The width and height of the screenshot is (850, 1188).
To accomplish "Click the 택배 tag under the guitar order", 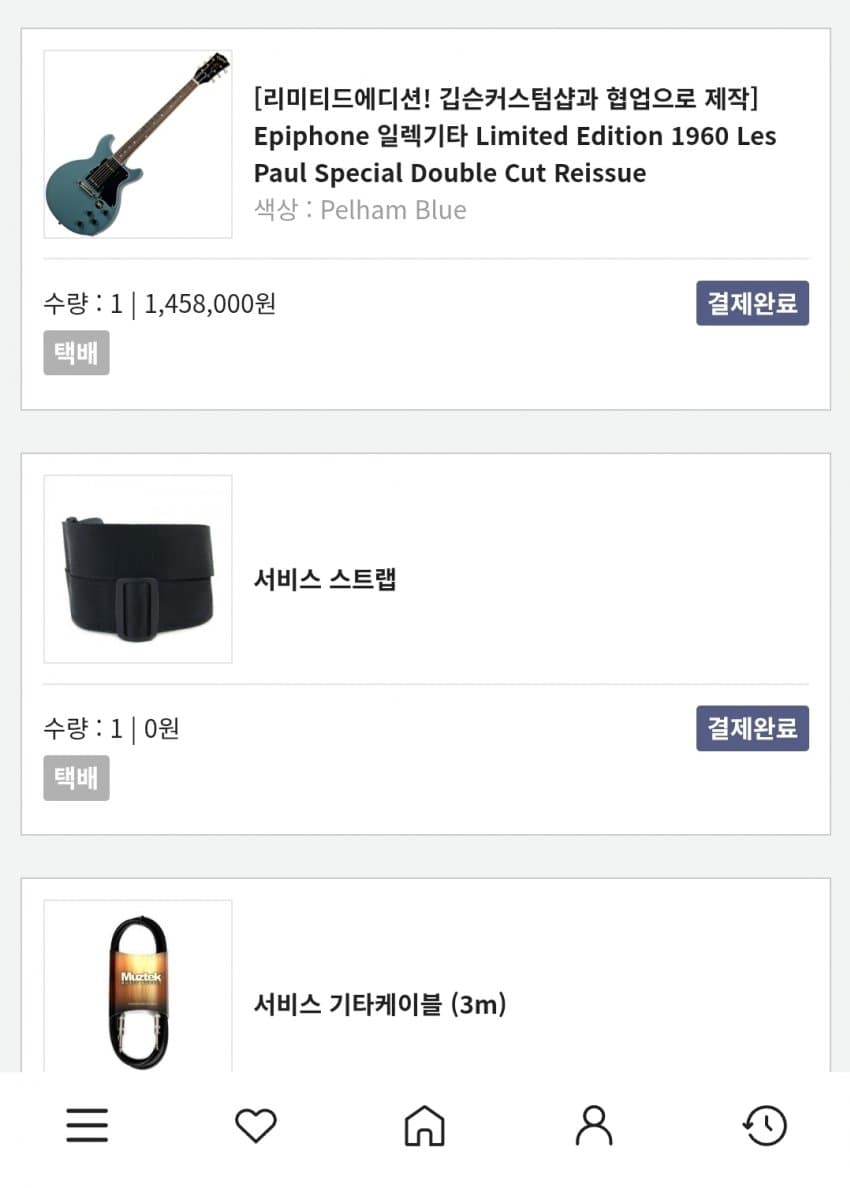I will click(x=76, y=353).
